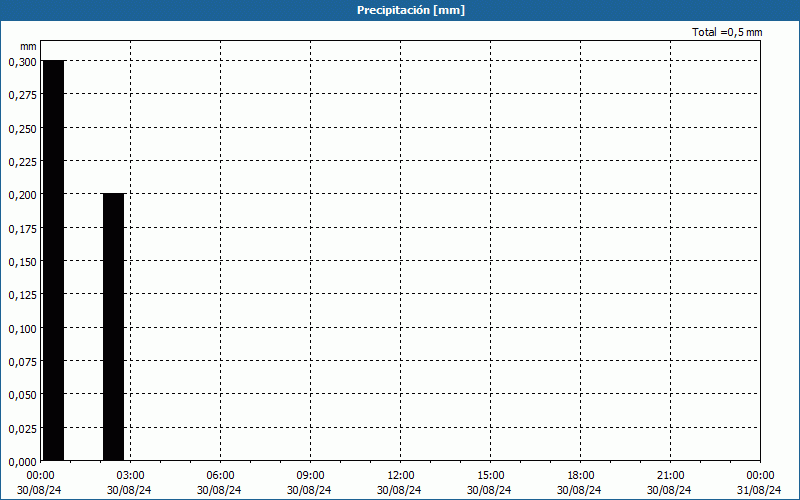Click the y-axis value 0,225
Screen dimensions: 800x500
pos(22,162)
